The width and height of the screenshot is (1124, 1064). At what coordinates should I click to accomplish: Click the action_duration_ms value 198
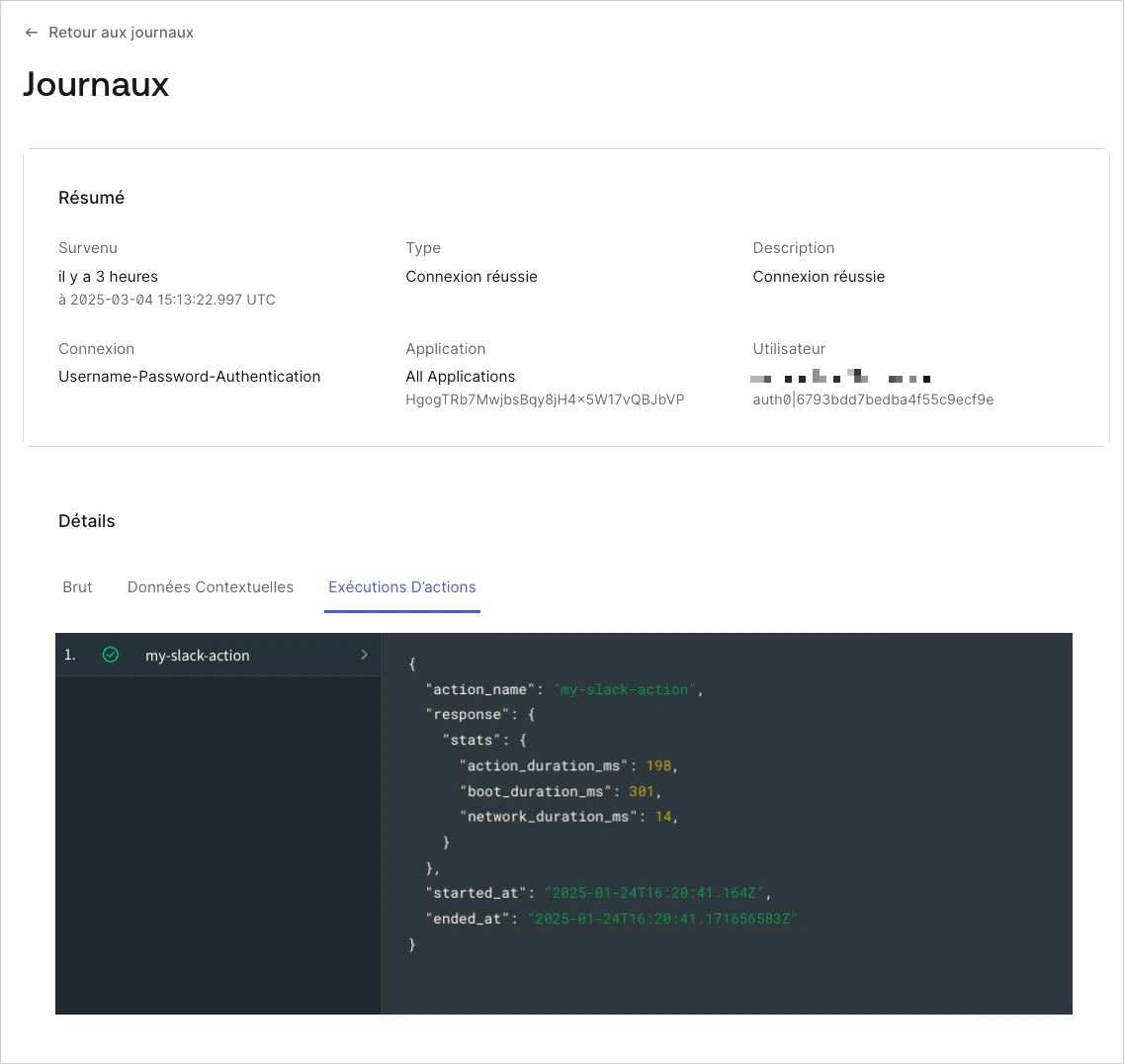(658, 765)
